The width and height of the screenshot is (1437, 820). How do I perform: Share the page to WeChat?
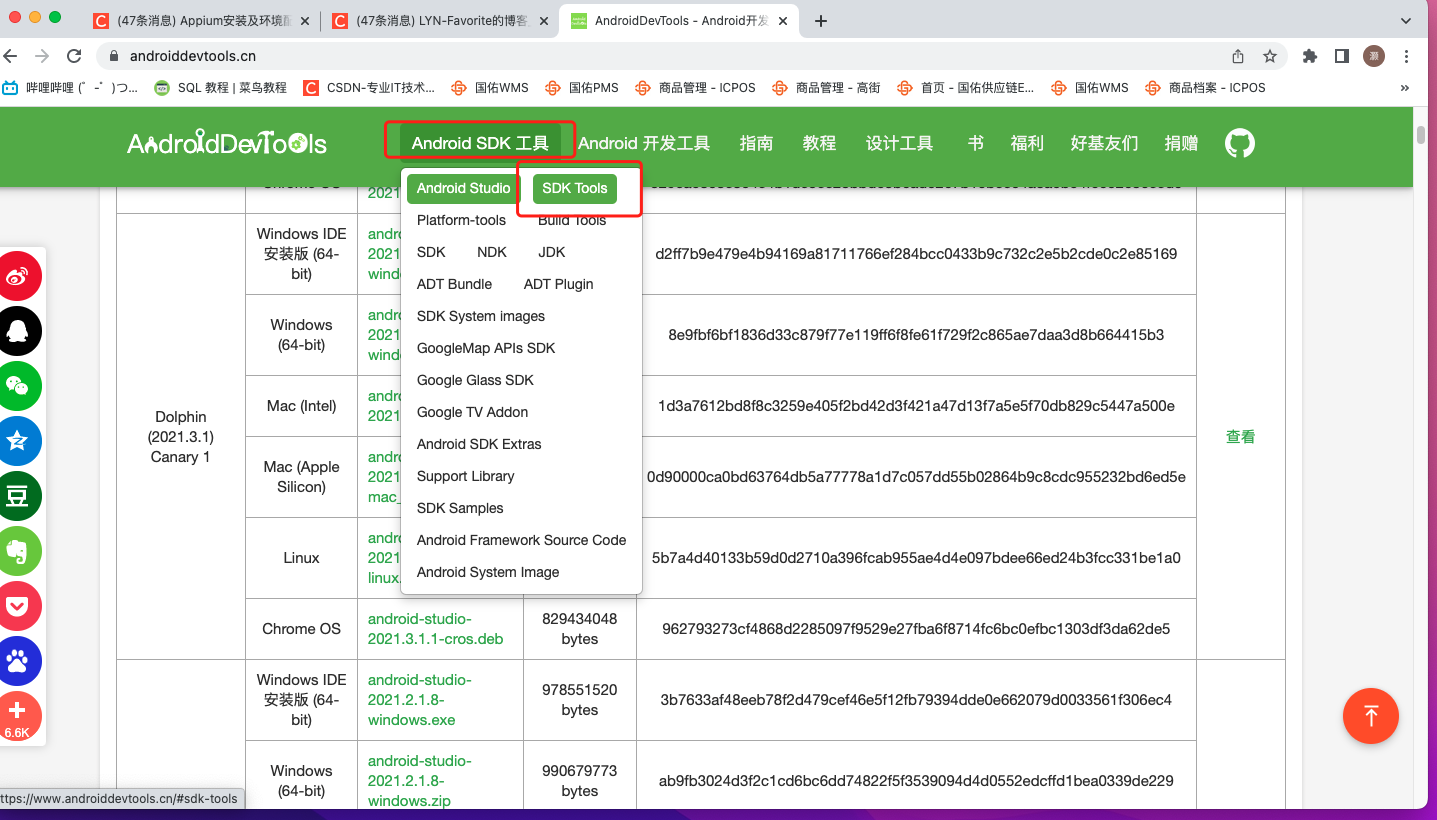point(20,386)
